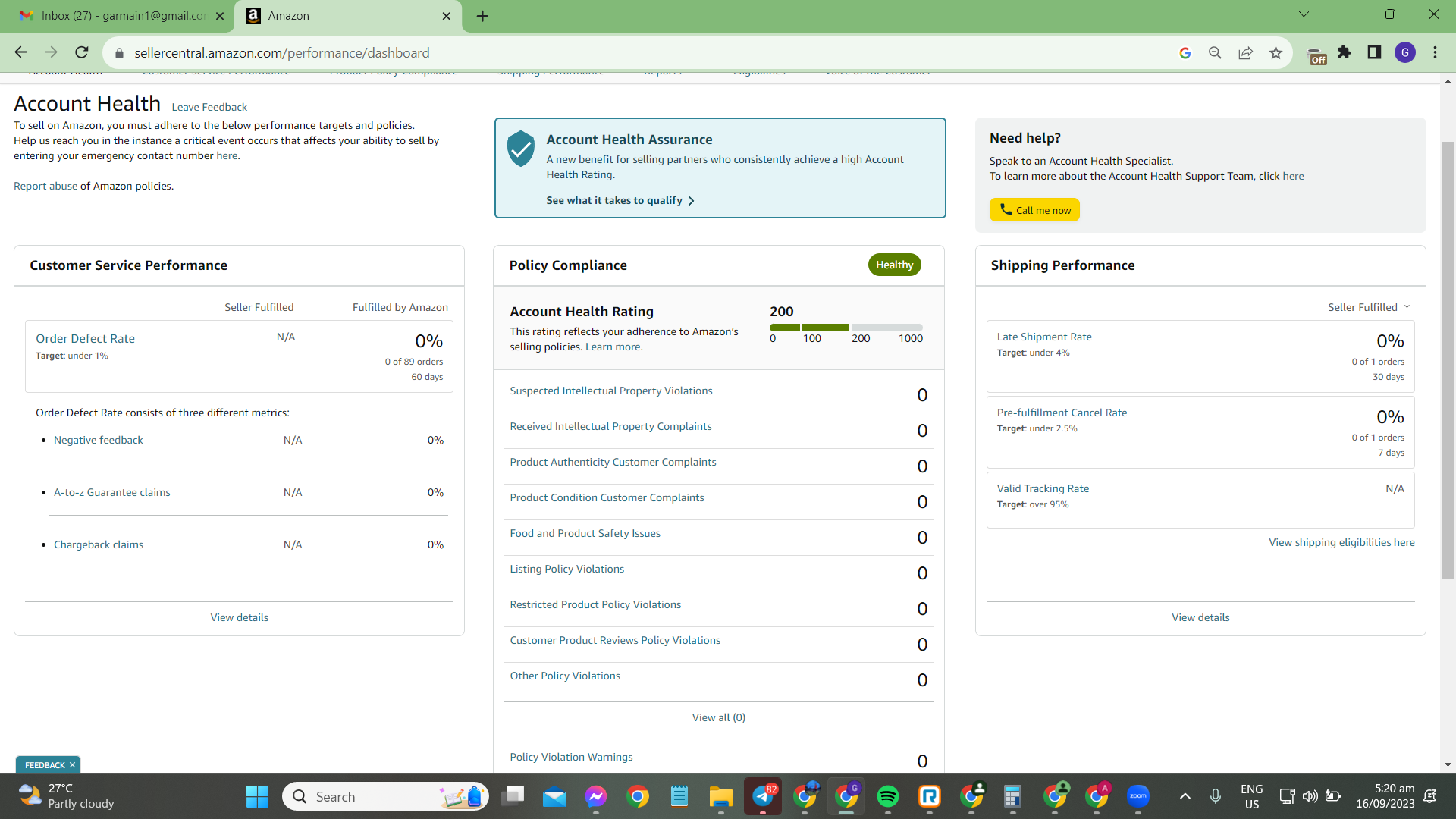1456x819 pixels.
Task: Open Other Policy Violations
Action: point(565,676)
